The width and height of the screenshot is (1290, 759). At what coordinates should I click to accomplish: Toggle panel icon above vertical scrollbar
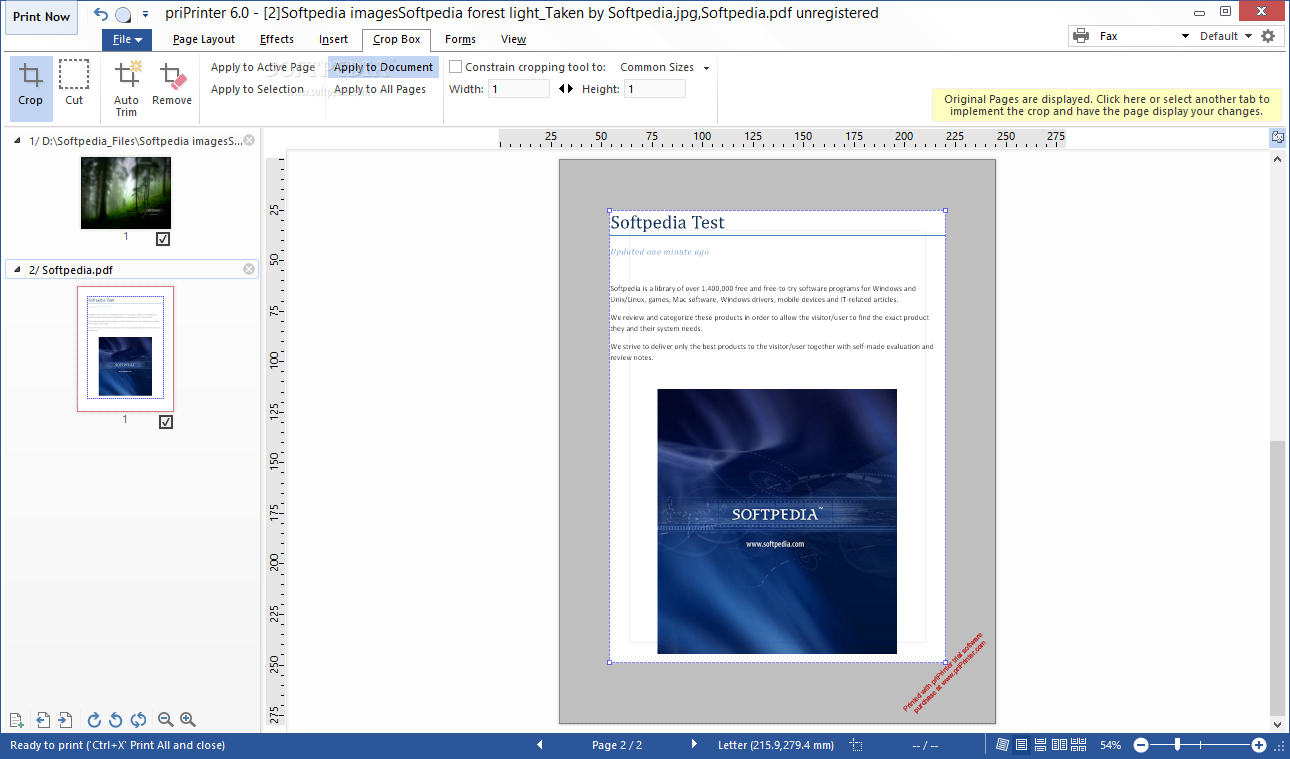pos(1278,137)
